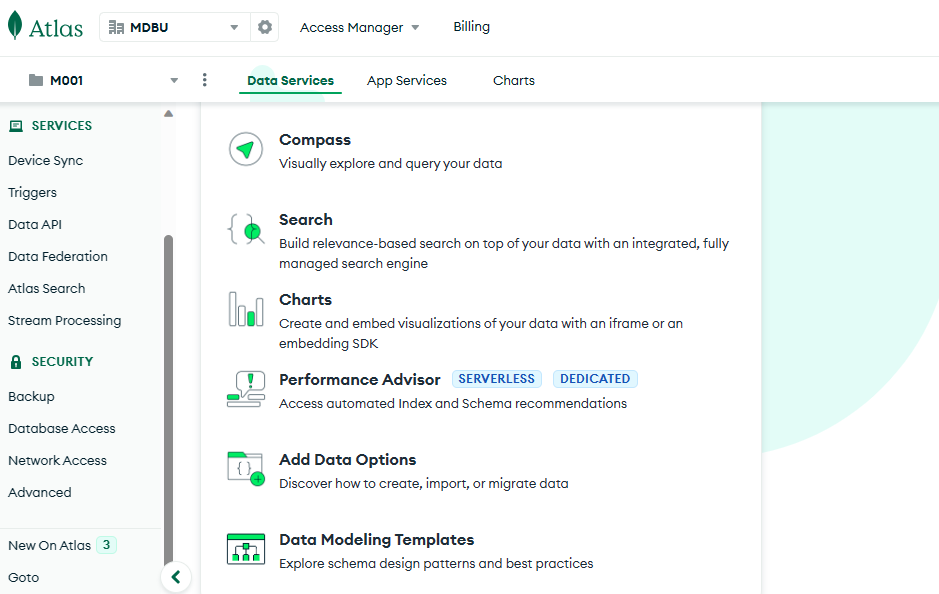
Task: Click the Performance Advisor icon
Action: click(245, 389)
